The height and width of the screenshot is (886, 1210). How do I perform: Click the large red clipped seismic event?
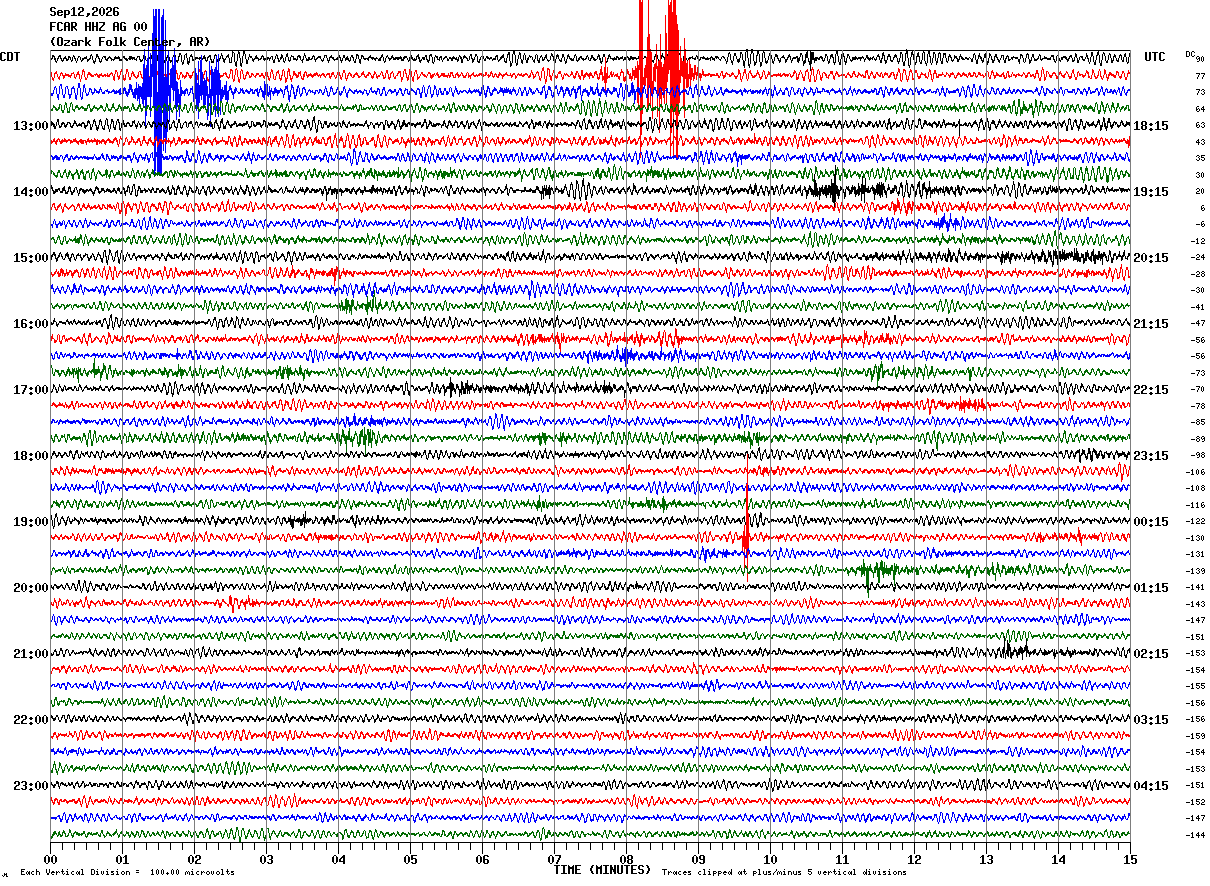pos(665,75)
